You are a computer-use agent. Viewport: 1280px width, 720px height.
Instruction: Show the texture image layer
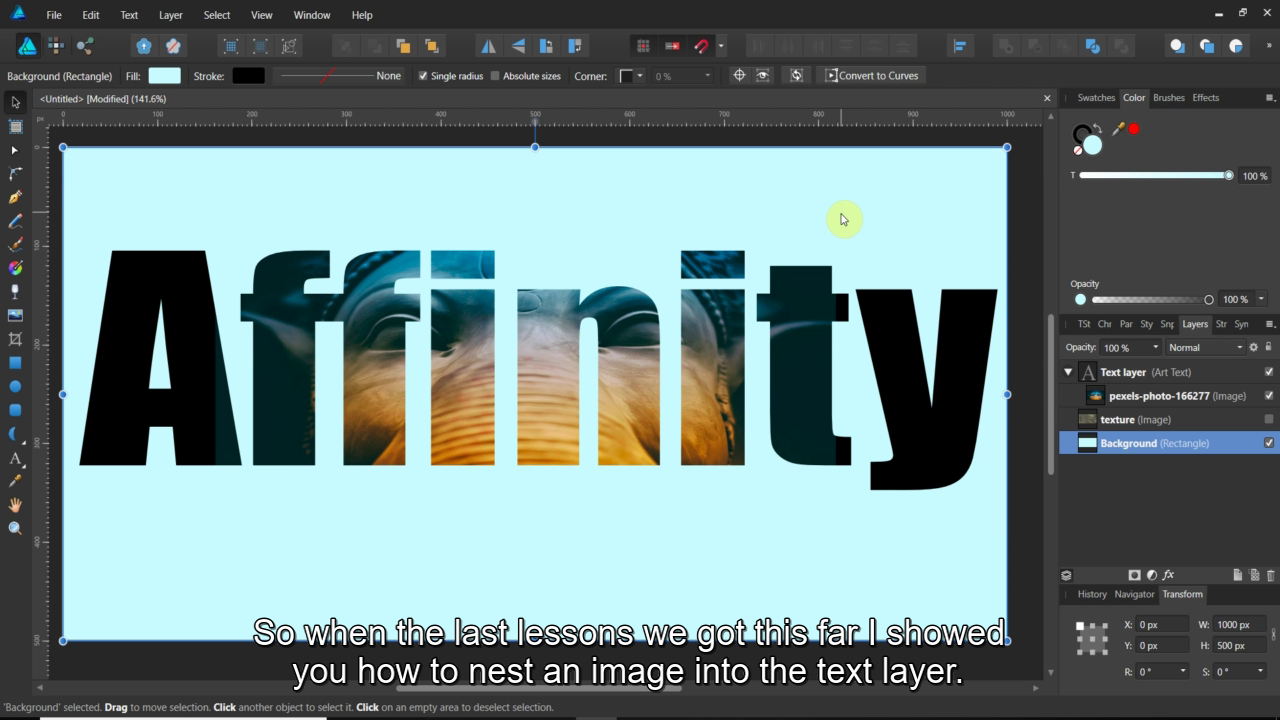coord(1269,420)
